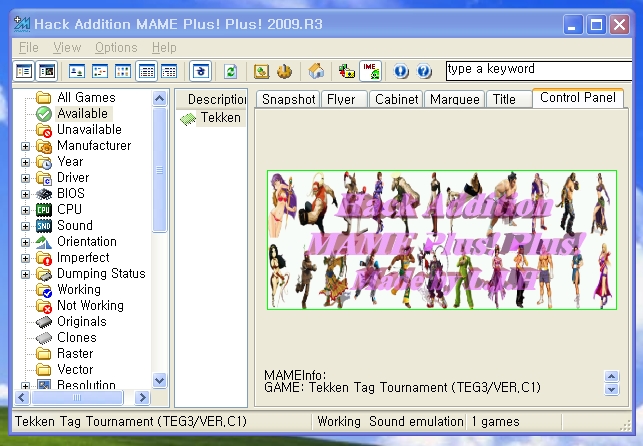Image resolution: width=643 pixels, height=446 pixels.
Task: Expand the Manufacturer folder
Action: pos(25,146)
